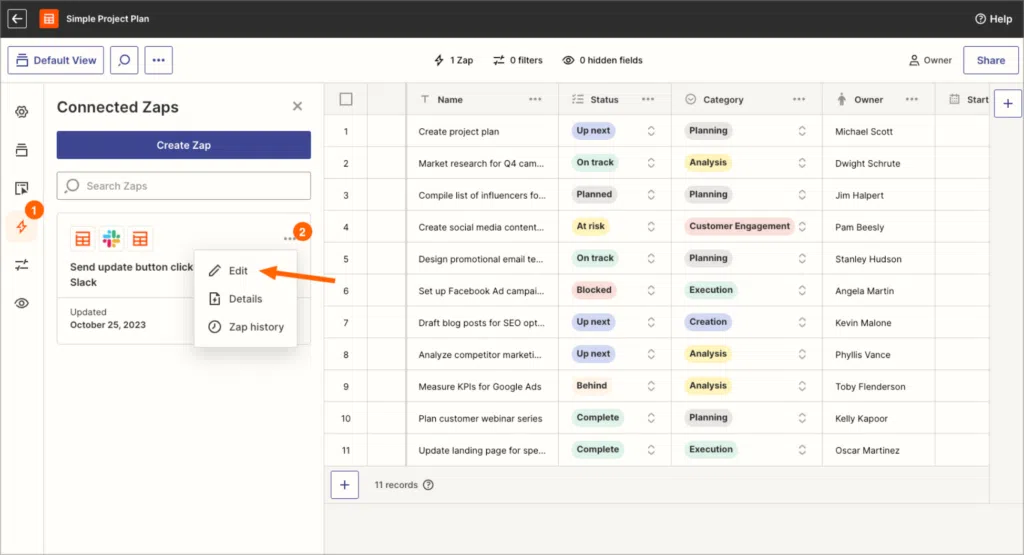
Task: Click second table icon on Zap card
Action: click(x=140, y=238)
